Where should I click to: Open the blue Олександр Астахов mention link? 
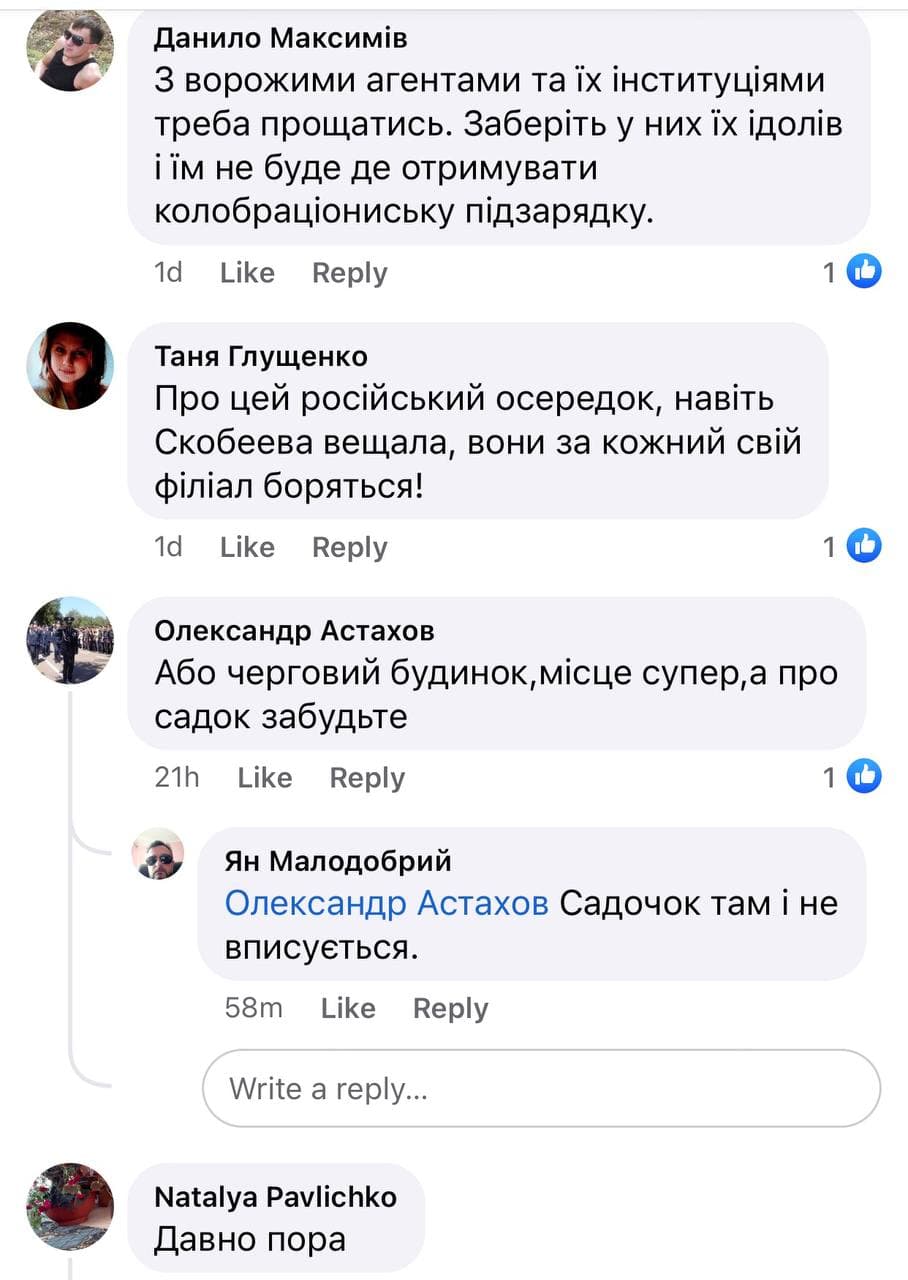(386, 904)
